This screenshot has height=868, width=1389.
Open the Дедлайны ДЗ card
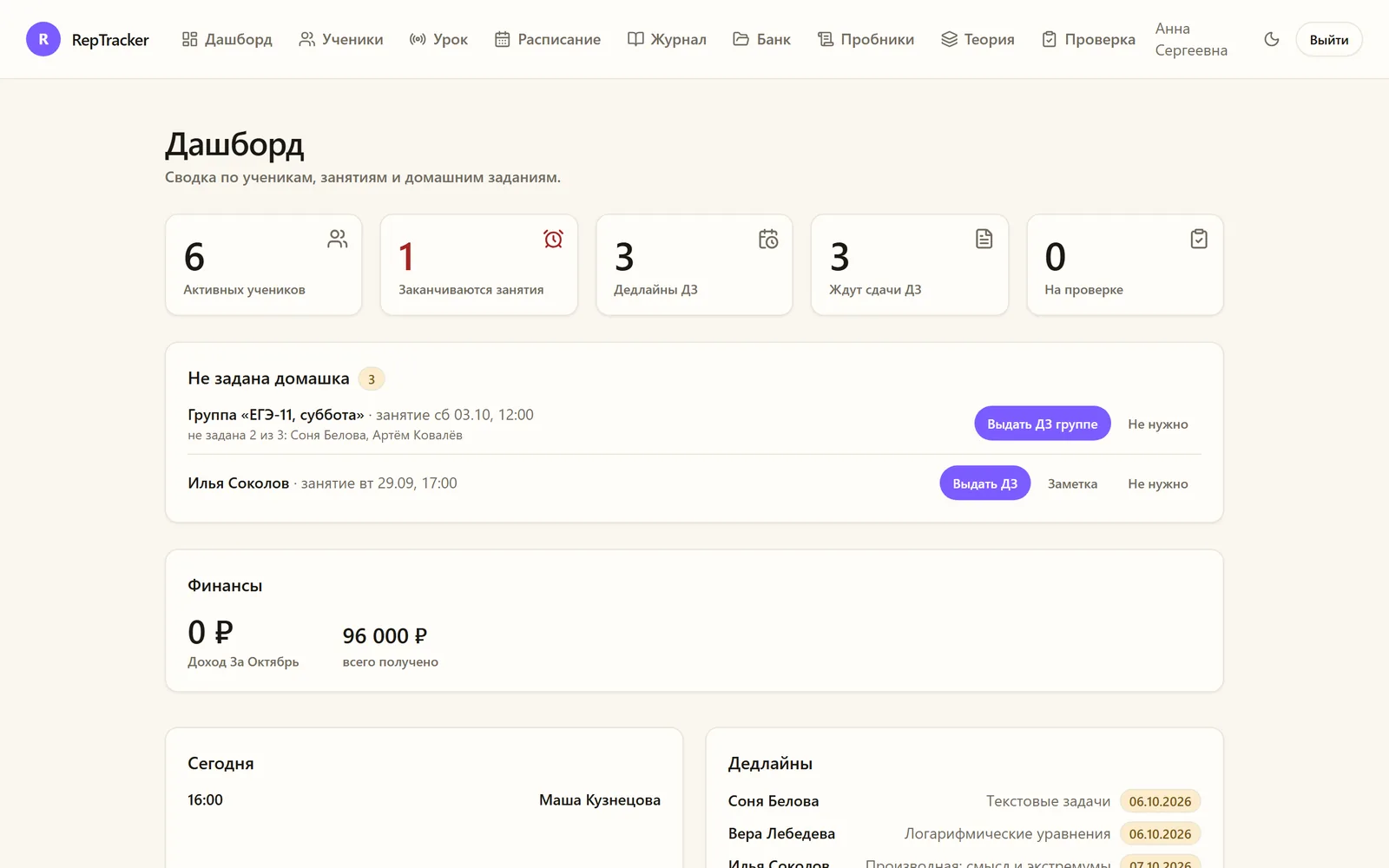pyautogui.click(x=694, y=265)
